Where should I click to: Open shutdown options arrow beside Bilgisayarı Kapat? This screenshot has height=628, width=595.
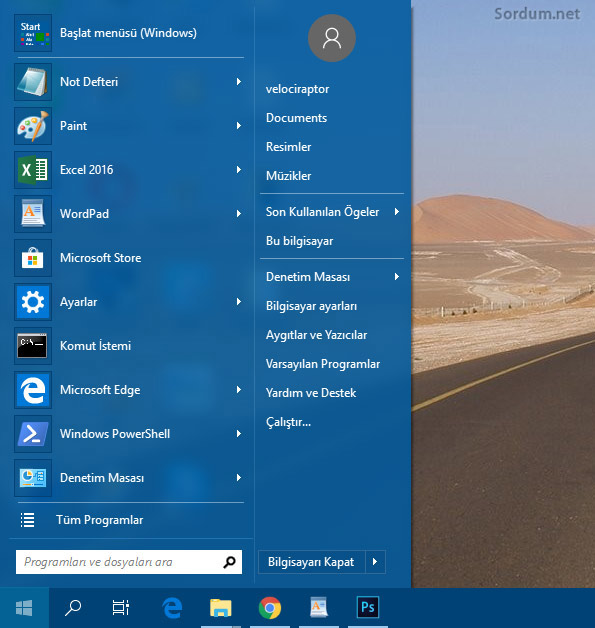[375, 562]
